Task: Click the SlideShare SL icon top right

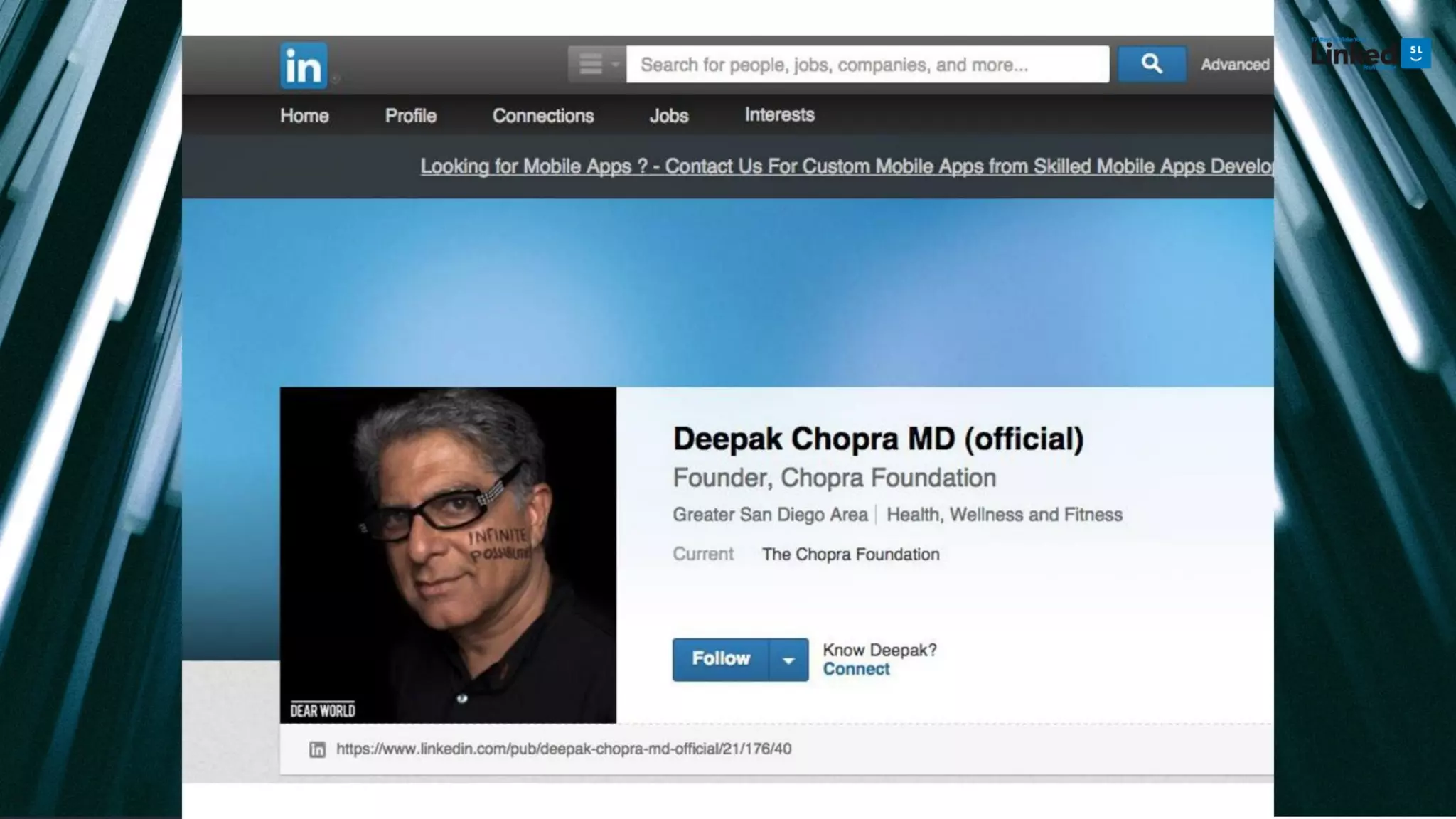Action: (x=1415, y=53)
